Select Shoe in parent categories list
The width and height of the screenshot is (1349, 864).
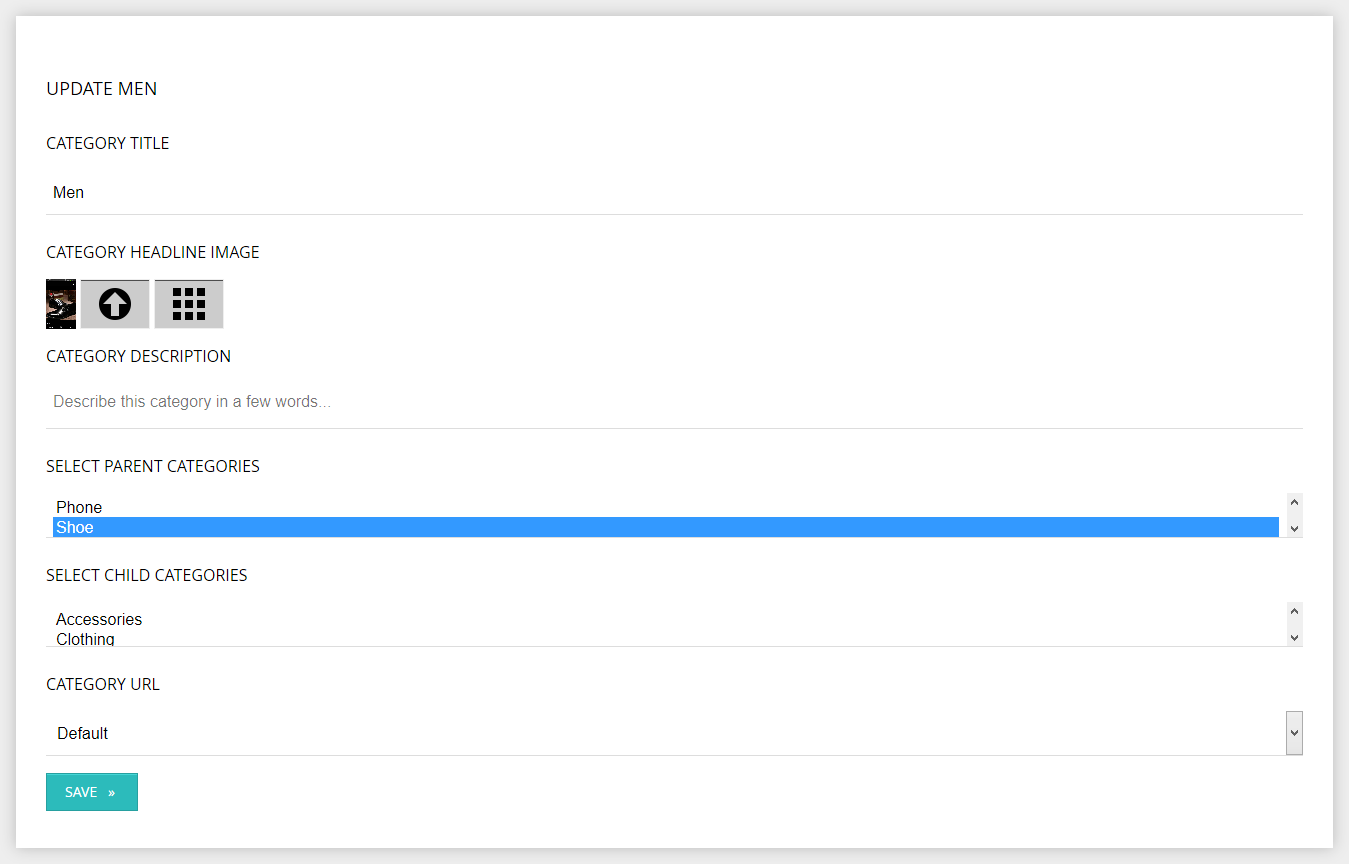click(665, 527)
